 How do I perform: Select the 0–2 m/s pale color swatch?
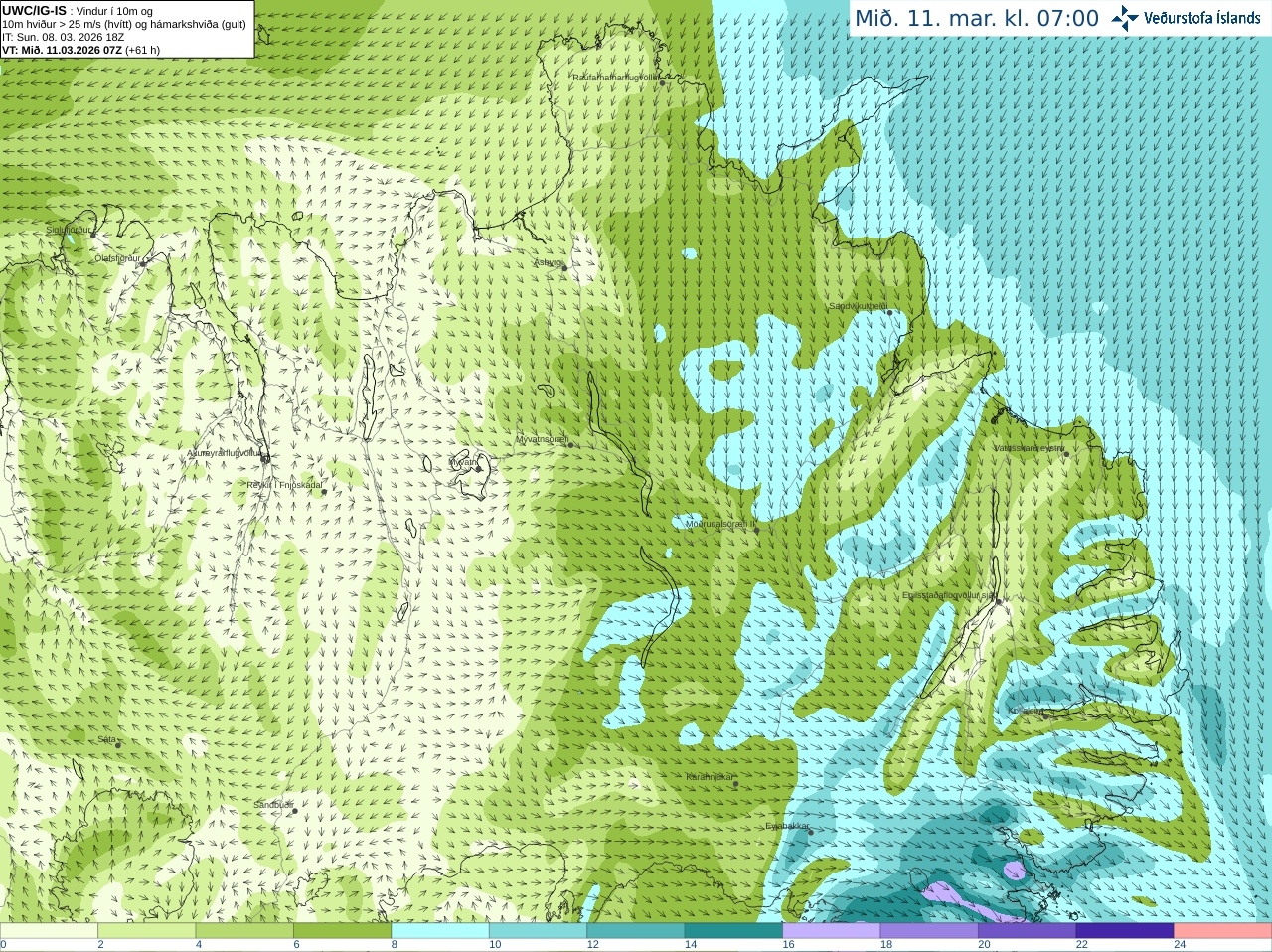click(x=49, y=931)
